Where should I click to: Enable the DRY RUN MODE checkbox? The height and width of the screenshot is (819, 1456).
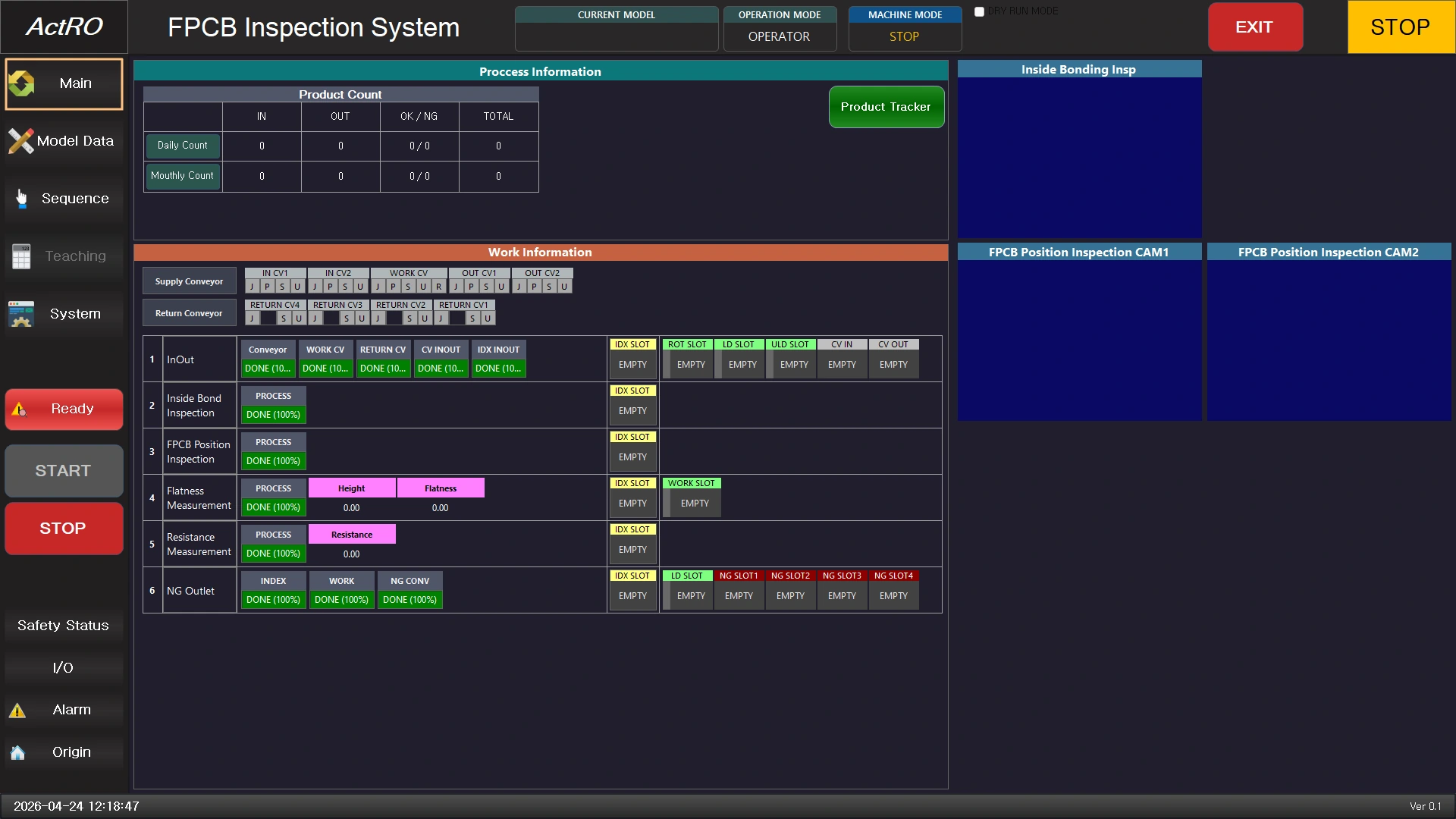(979, 11)
